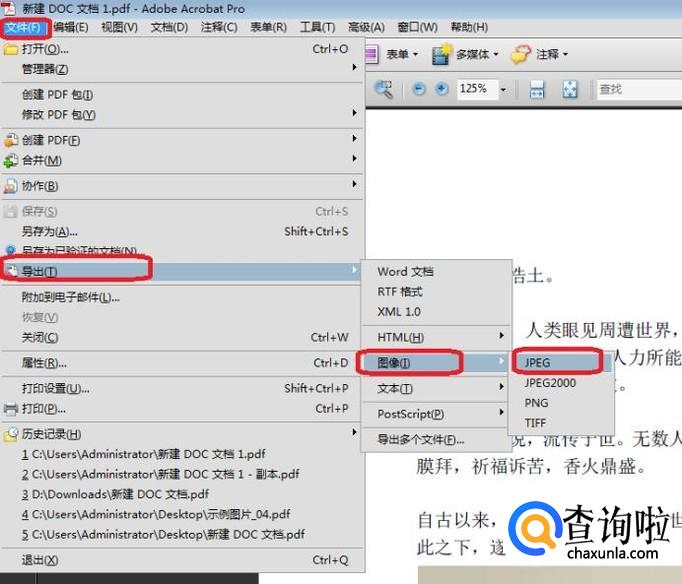Choose PNG from the image format list

click(536, 403)
